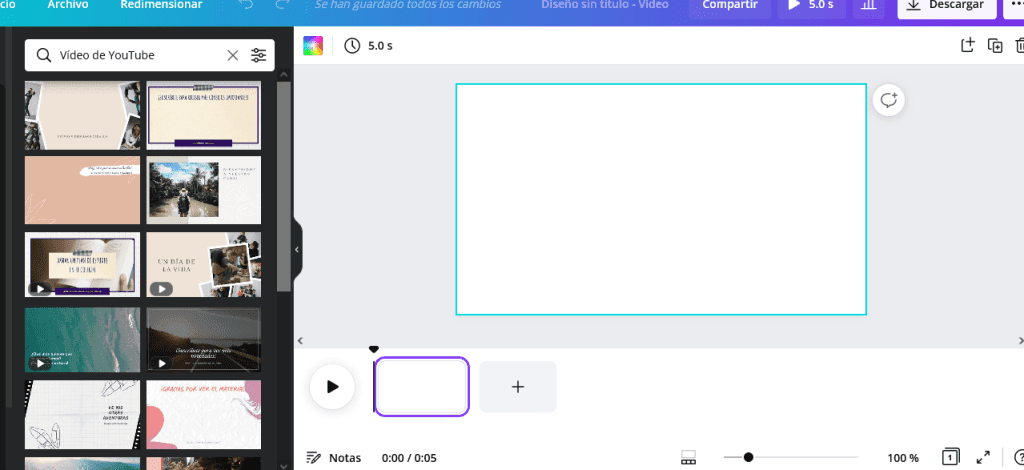The height and width of the screenshot is (470, 1024).
Task: Click the search magnifier icon
Action: tap(44, 55)
